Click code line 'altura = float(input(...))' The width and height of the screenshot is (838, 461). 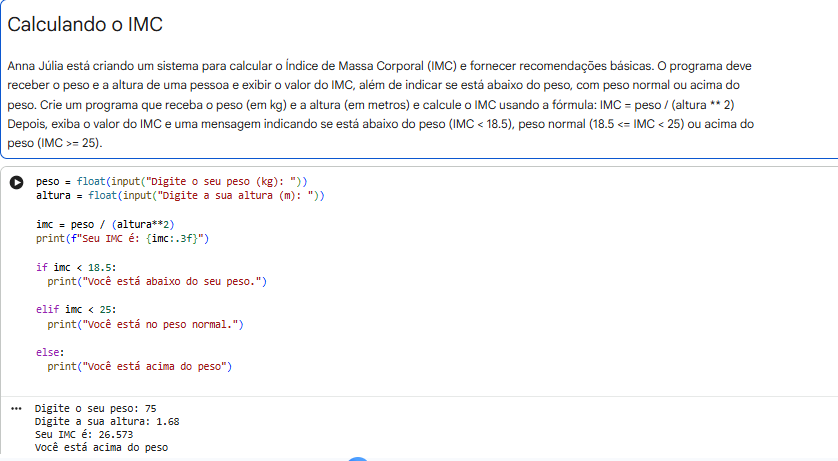point(180,196)
